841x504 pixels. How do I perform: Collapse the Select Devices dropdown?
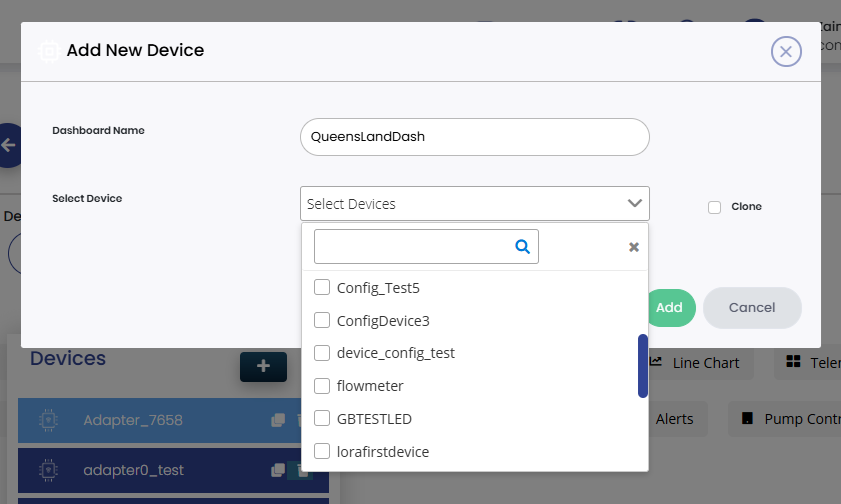(x=634, y=204)
